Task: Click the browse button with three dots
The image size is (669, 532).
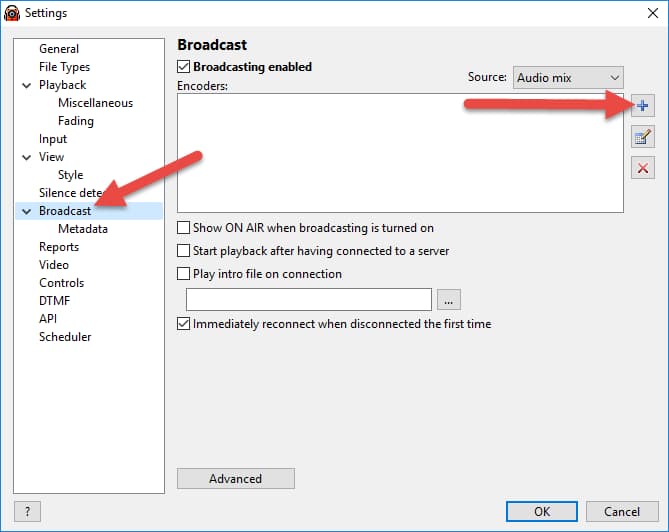Action: (449, 299)
